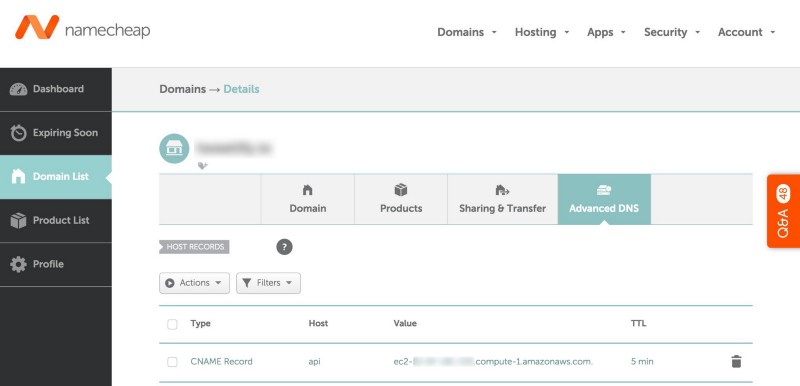Viewport: 800px width, 386px height.
Task: Click the CNAME Record type cell
Action: tap(221, 362)
